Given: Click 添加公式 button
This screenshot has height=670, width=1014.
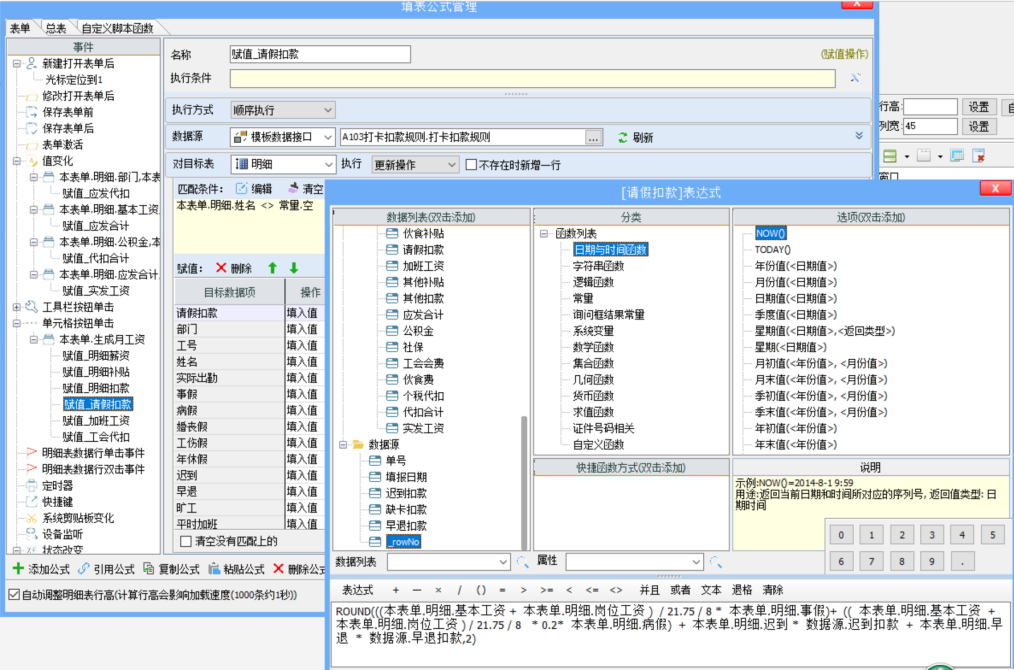Looking at the screenshot, I should (x=41, y=569).
